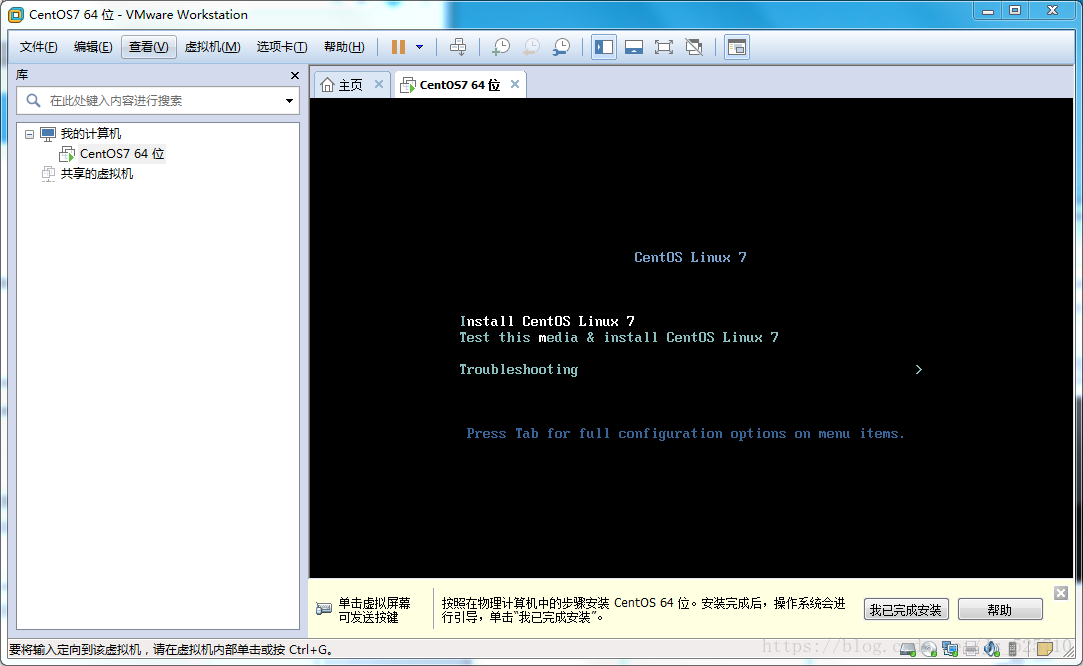Revert to previous snapshot using the clock-arrow icon
This screenshot has width=1083, height=666.
531,47
